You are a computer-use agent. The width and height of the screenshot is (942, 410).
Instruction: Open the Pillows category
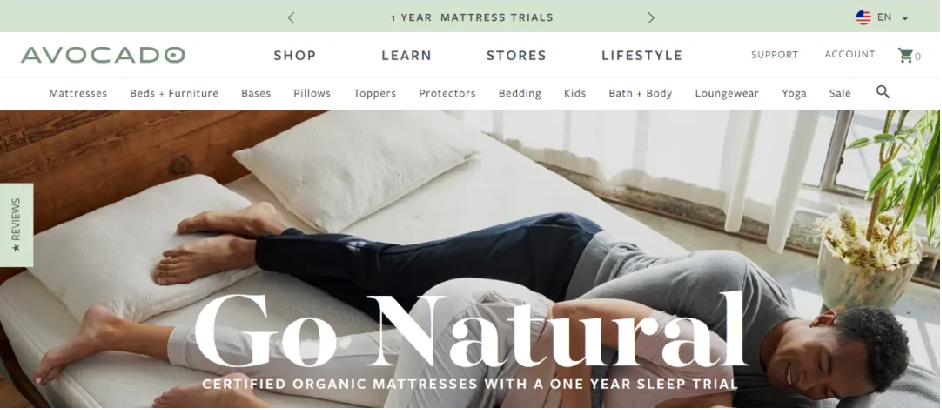click(312, 93)
